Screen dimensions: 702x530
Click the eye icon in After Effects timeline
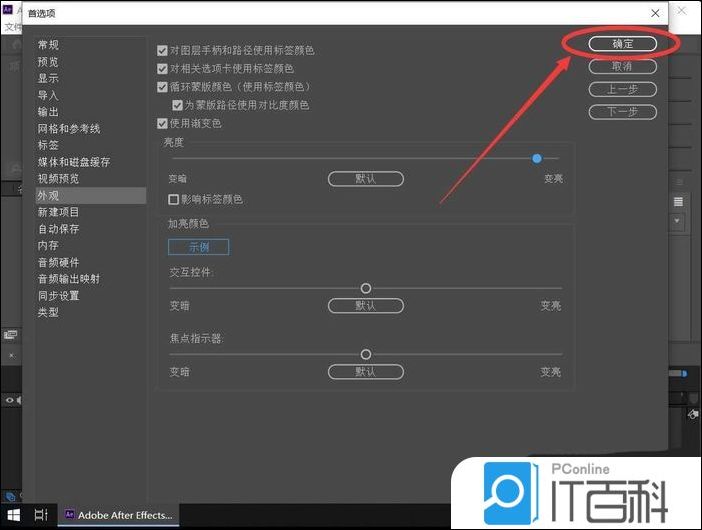(9, 400)
